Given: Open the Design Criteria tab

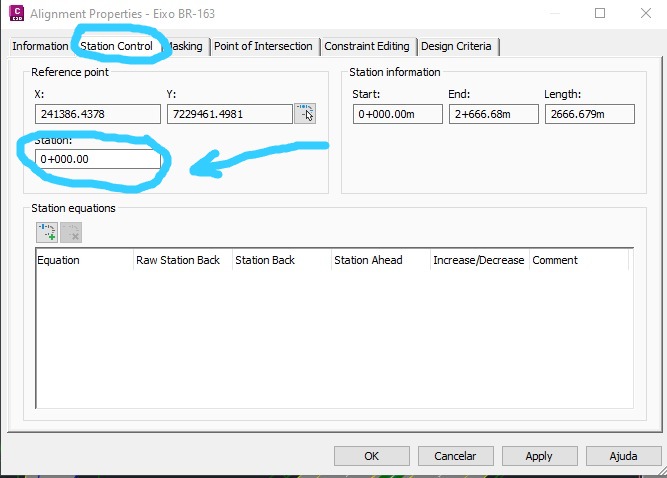Looking at the screenshot, I should point(457,47).
